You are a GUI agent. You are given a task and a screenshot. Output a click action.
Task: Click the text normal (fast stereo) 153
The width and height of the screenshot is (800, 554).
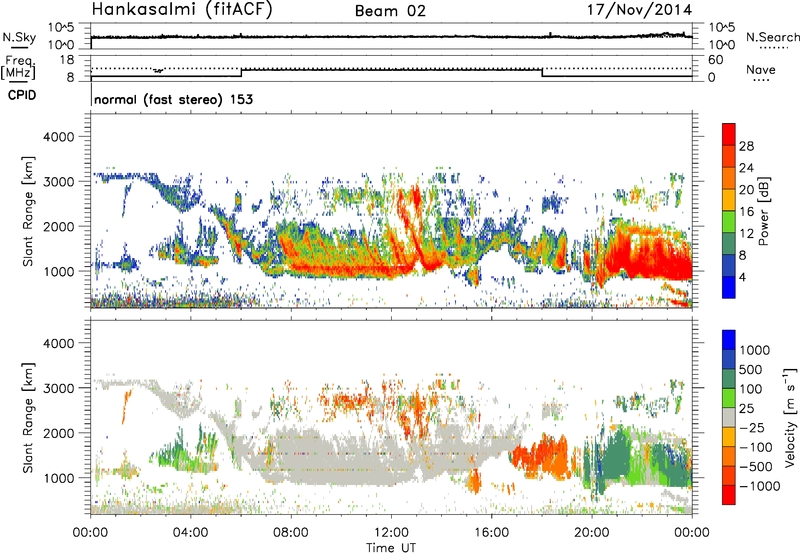(x=173, y=99)
